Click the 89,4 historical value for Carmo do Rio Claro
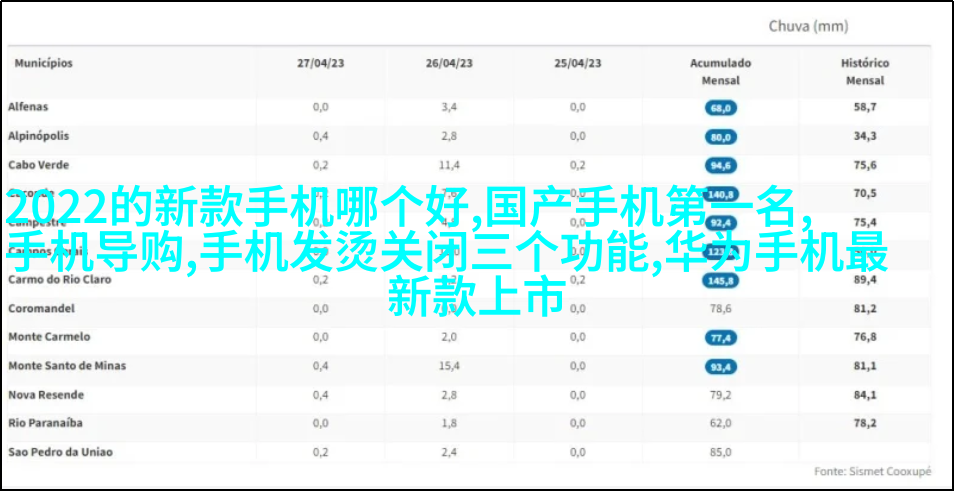 (x=865, y=280)
